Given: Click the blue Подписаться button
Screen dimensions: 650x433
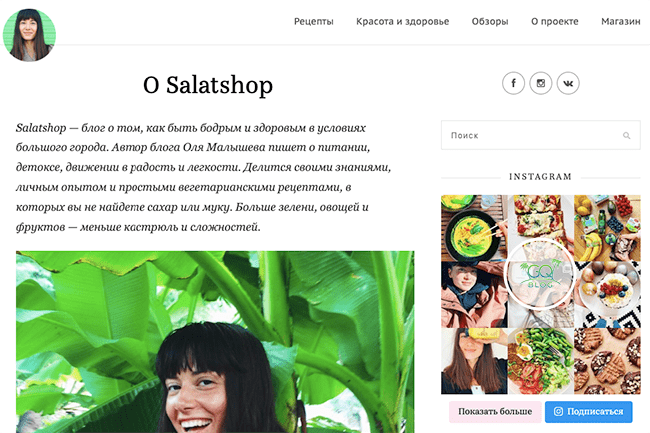Looking at the screenshot, I should click(589, 411).
